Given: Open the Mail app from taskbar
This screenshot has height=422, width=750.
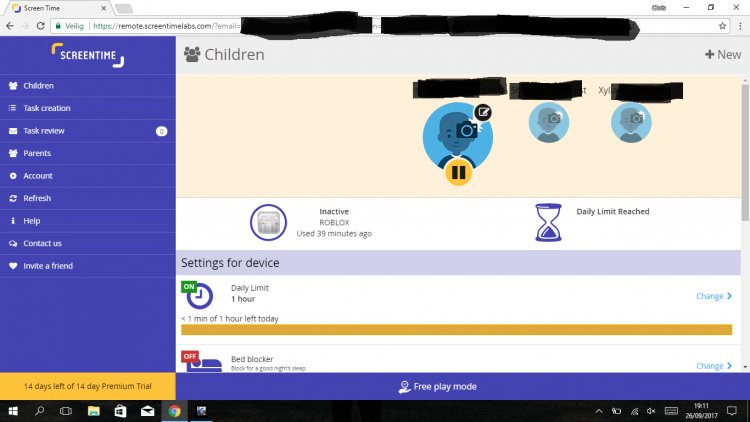Looking at the screenshot, I should [147, 411].
